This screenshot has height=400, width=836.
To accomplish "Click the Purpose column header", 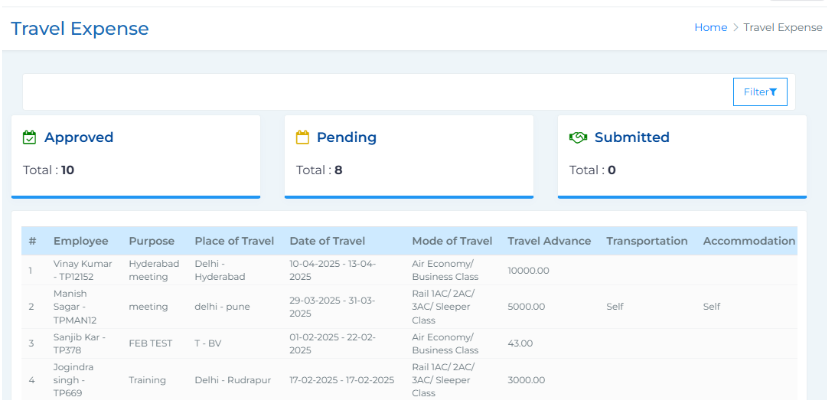I will (151, 241).
